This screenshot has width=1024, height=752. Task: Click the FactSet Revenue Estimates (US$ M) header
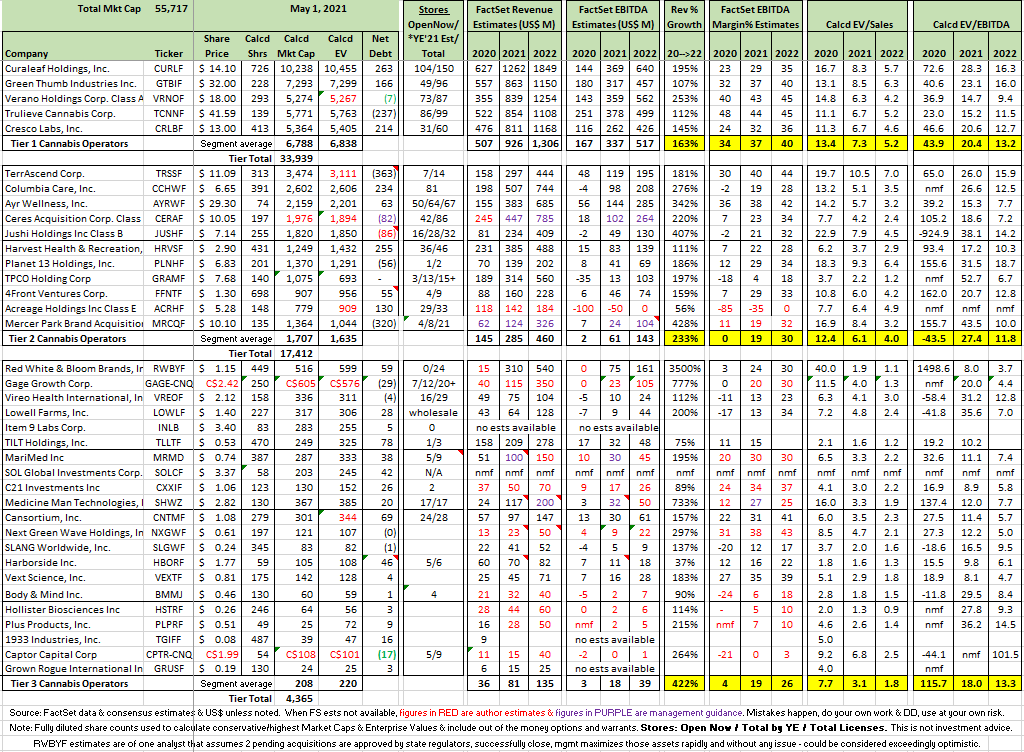[x=514, y=17]
